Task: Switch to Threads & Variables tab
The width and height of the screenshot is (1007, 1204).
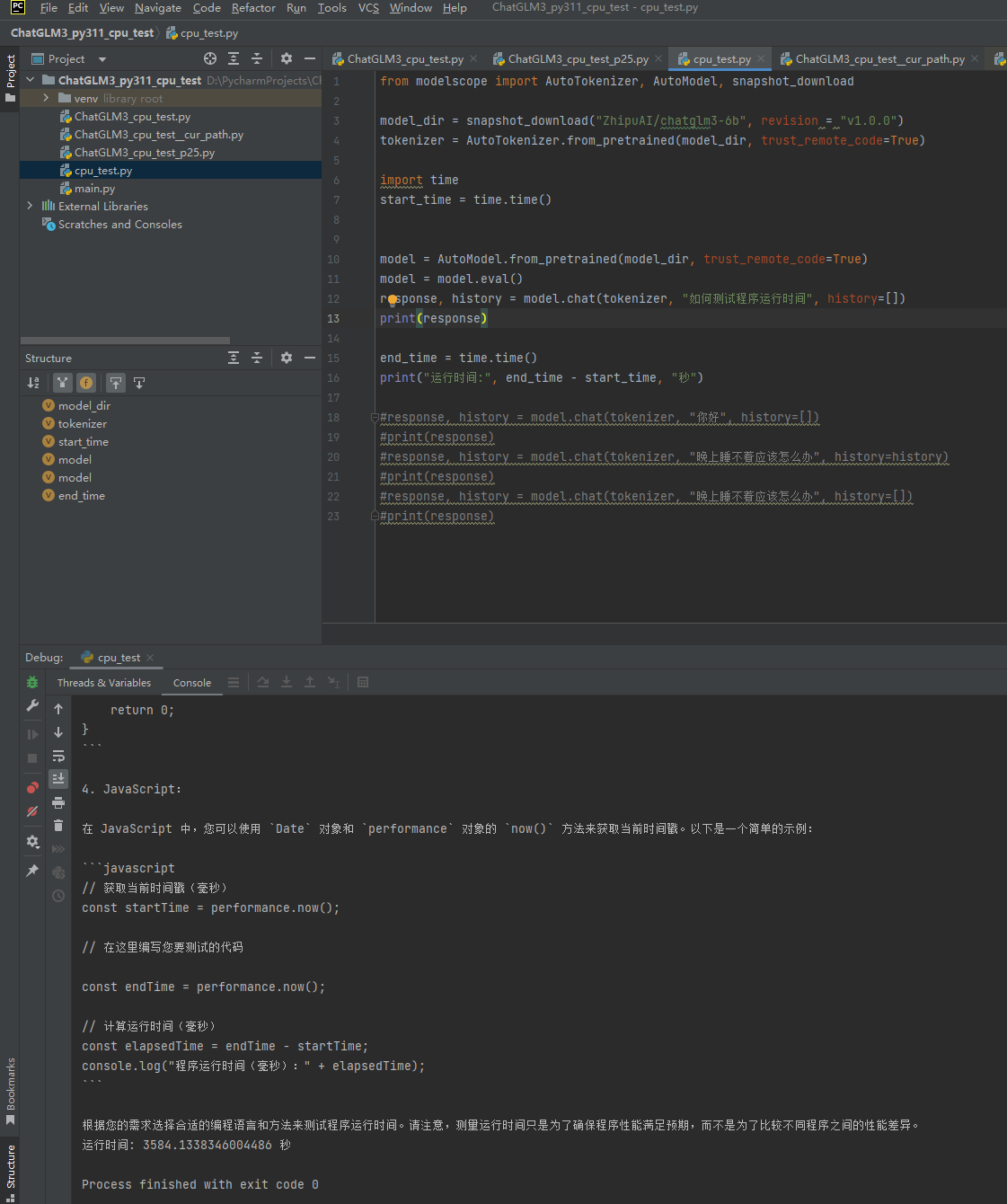Action: pos(104,683)
